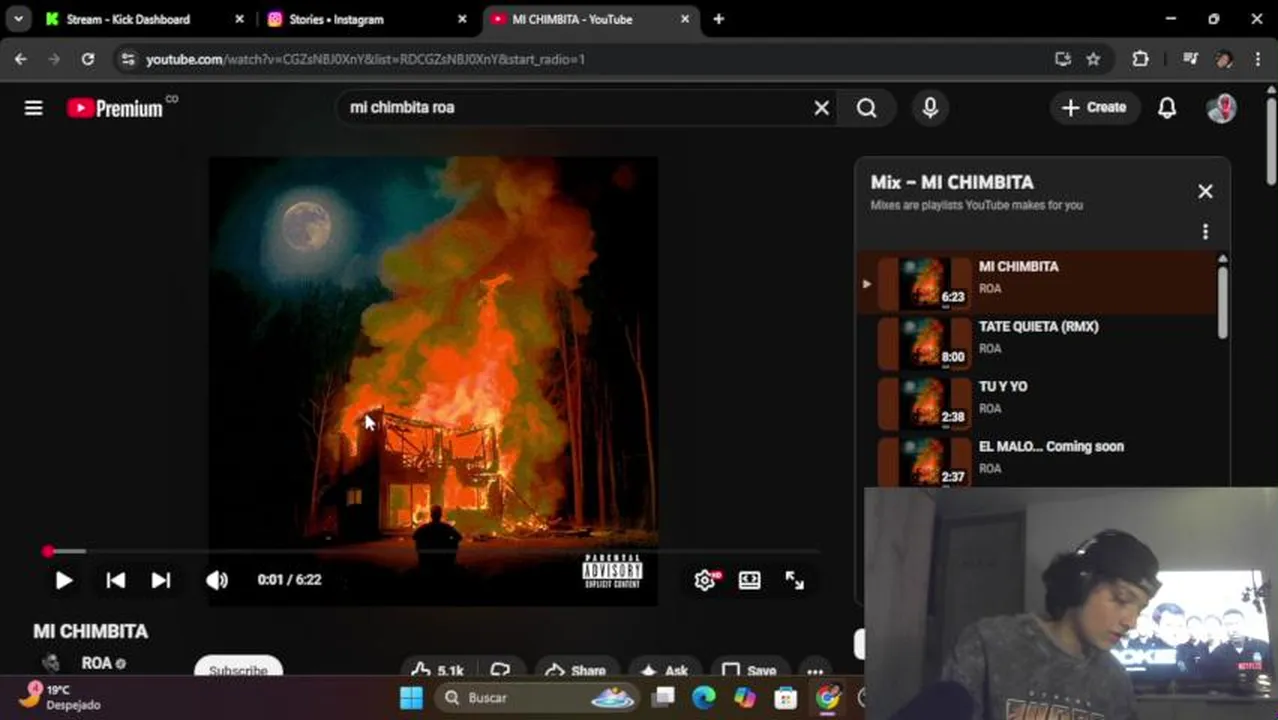The height and width of the screenshot is (720, 1278).
Task: Open the tab search dropdown arrow
Action: tap(18, 19)
